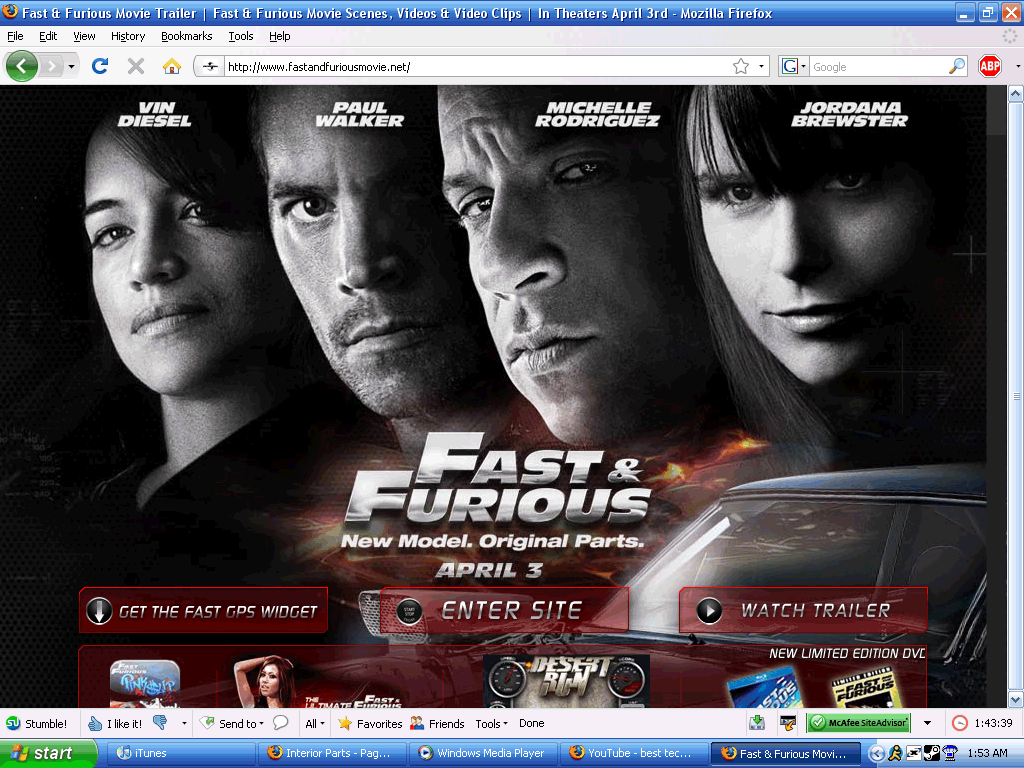Click the AIM running man tray icon

[x=895, y=753]
